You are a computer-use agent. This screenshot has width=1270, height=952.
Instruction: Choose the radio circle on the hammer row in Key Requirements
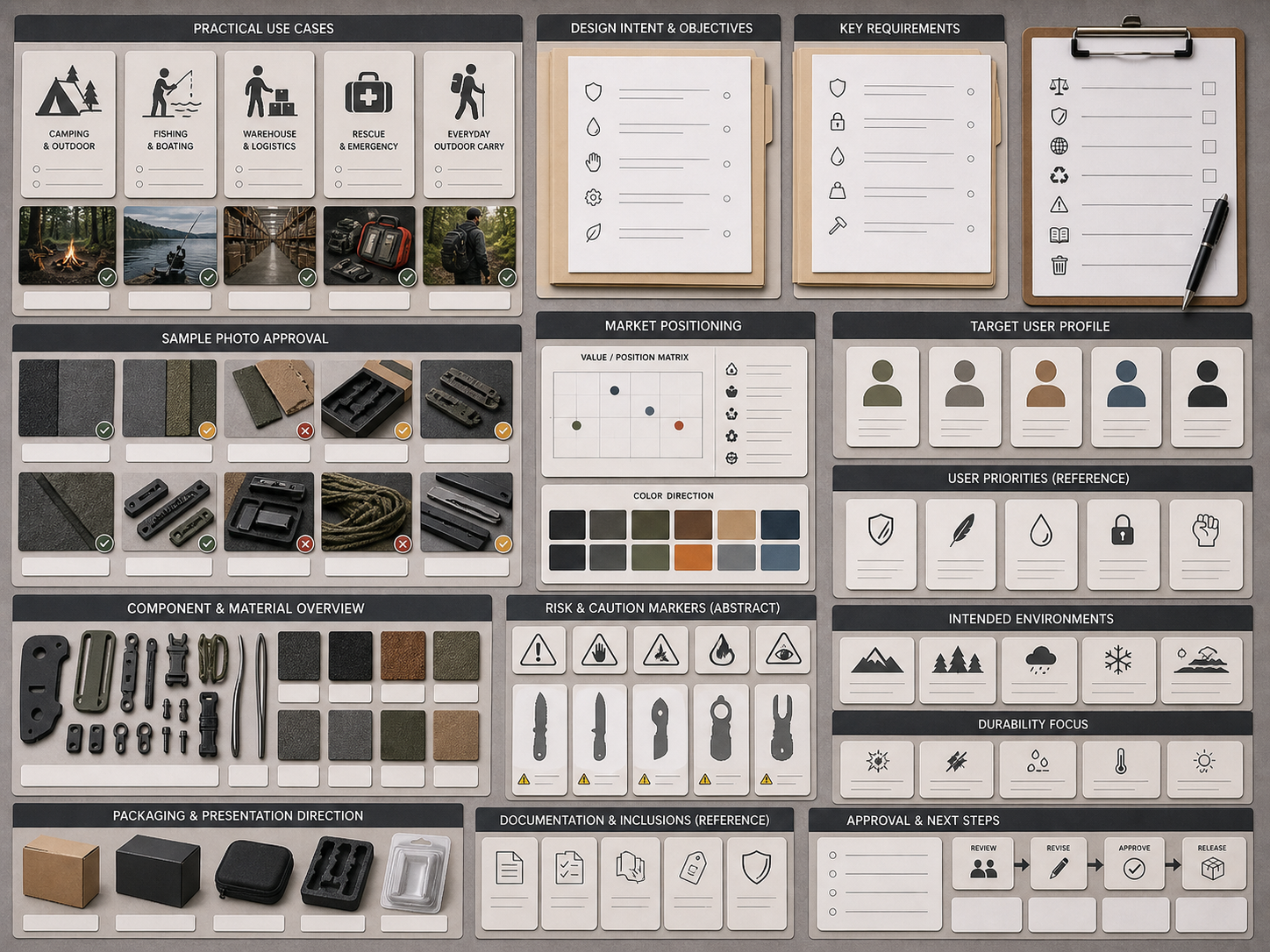[971, 229]
